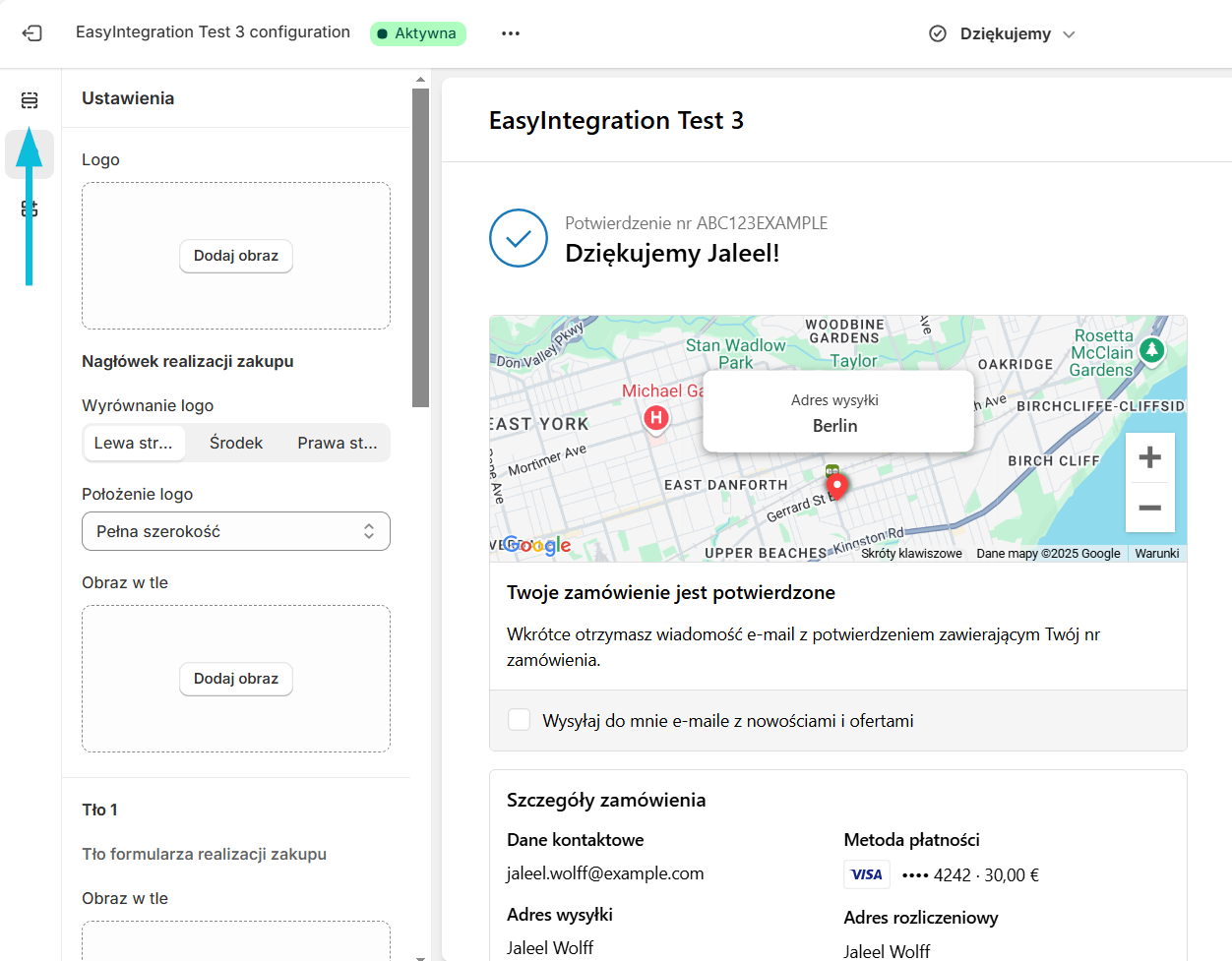Click Jaleel Wolff under Adres rozliczeniowy
The image size is (1232, 961).
tap(887, 951)
